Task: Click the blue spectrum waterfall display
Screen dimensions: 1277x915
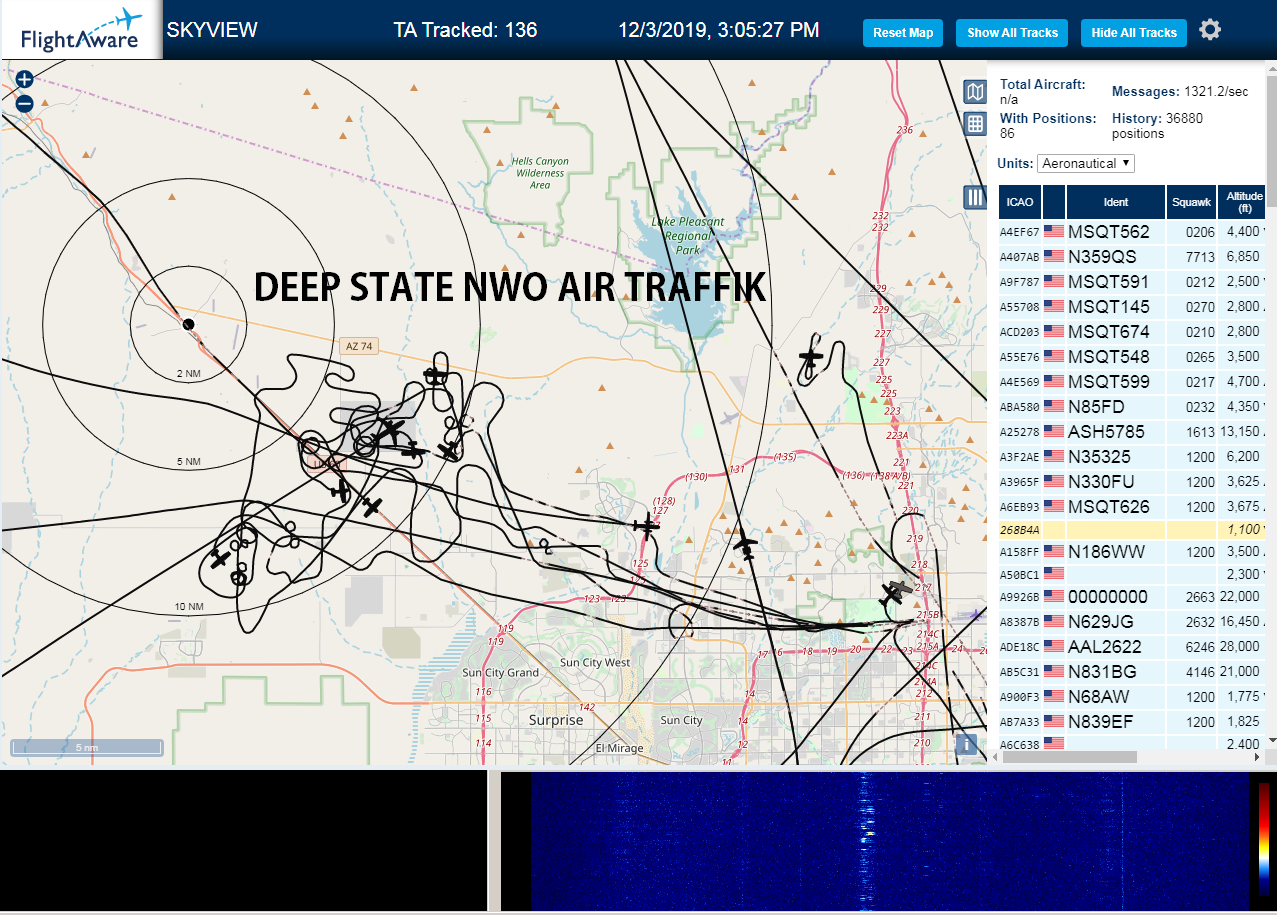Action: tap(888, 841)
